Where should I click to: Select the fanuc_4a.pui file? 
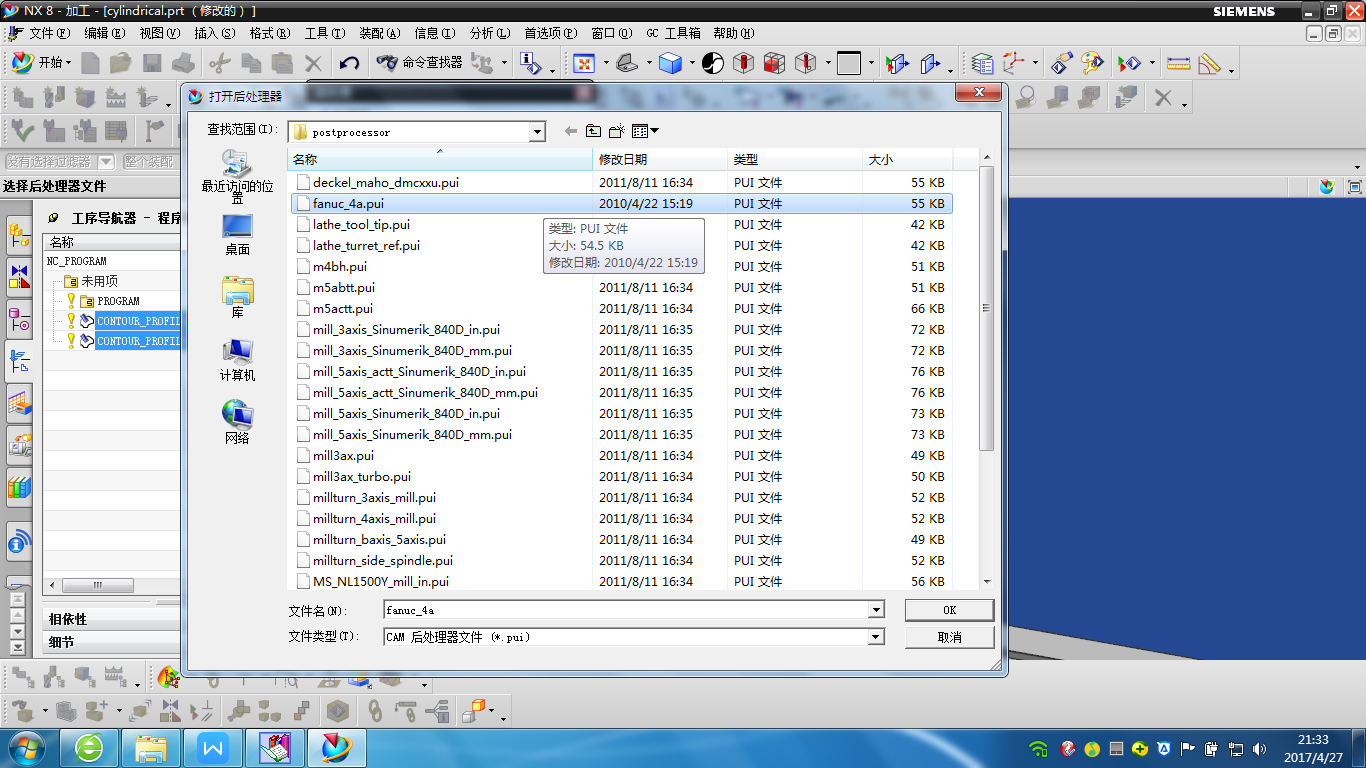(x=620, y=203)
